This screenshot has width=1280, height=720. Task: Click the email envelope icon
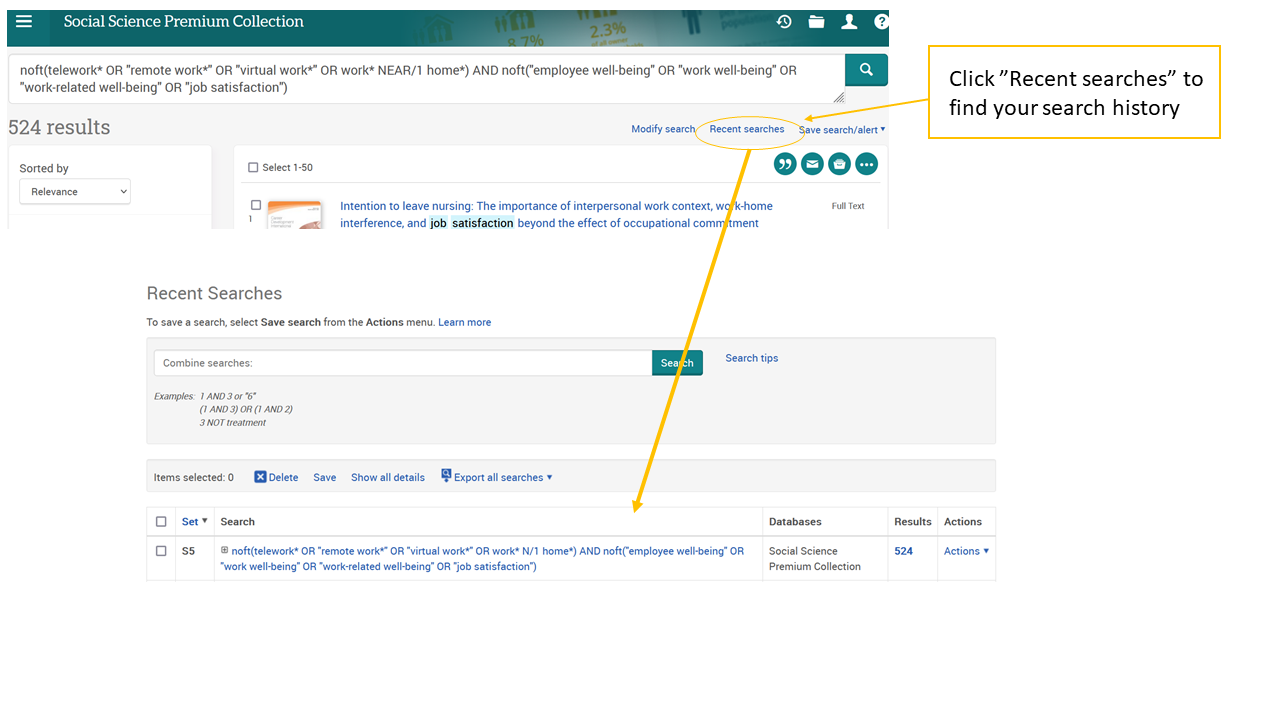[x=812, y=164]
